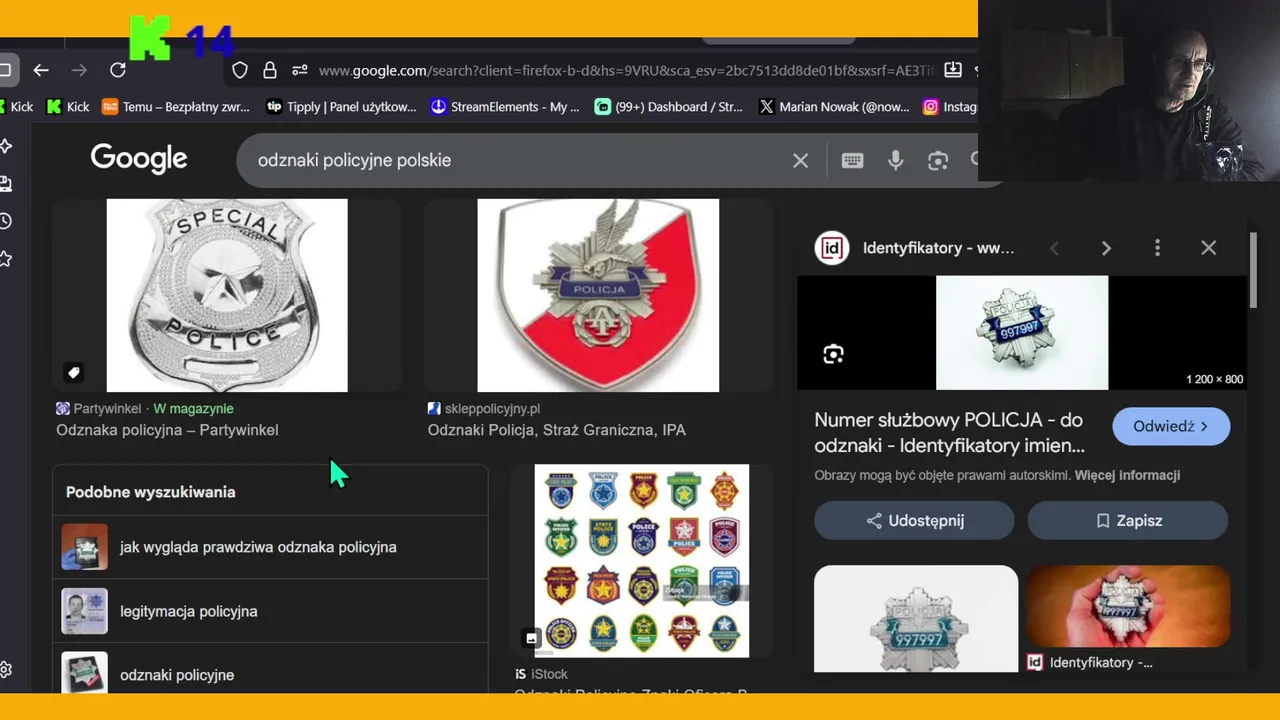
Task: Click the product tag icon on Special Police image
Action: 74,373
